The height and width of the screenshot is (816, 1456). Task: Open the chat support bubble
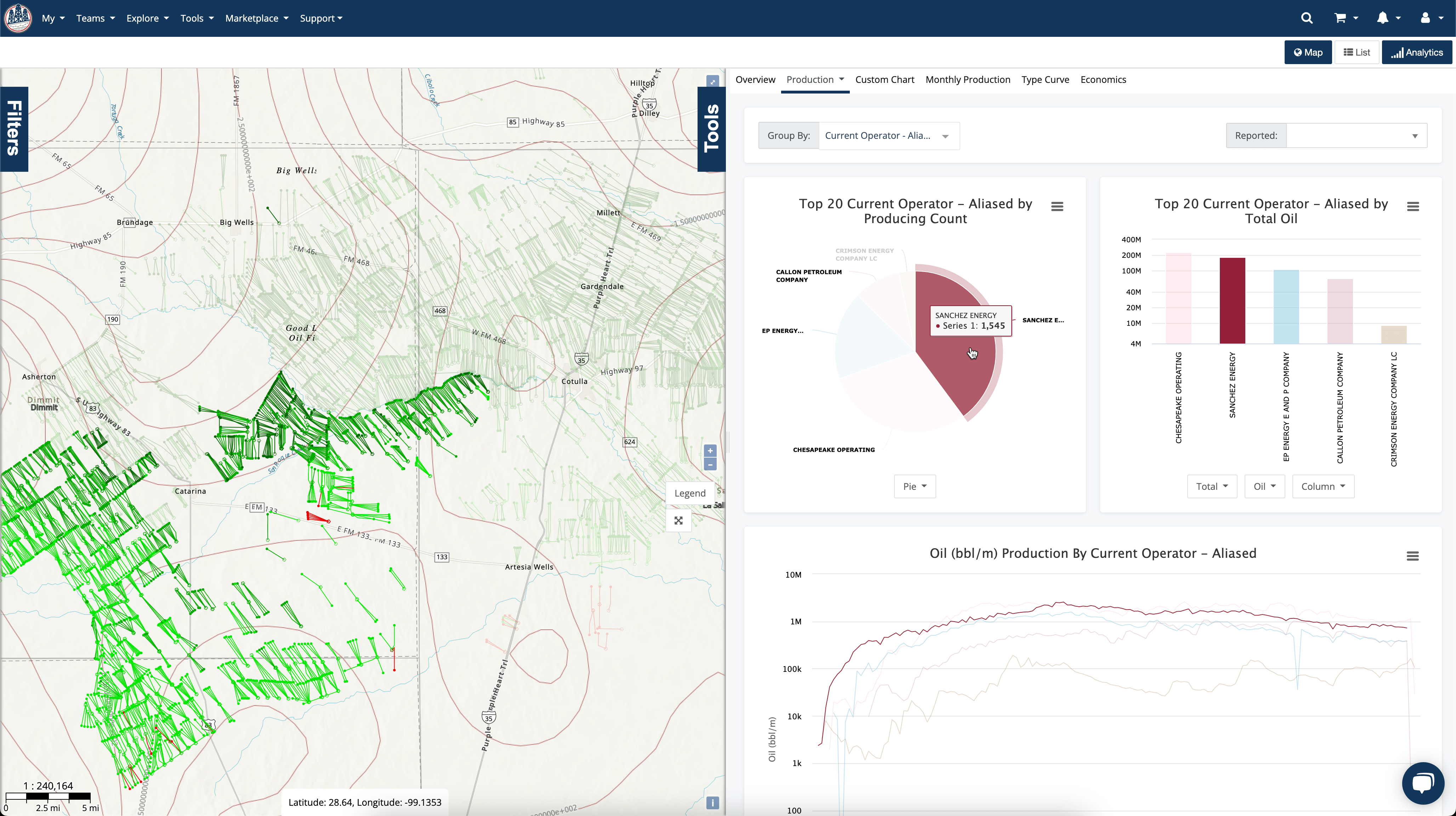[x=1423, y=783]
